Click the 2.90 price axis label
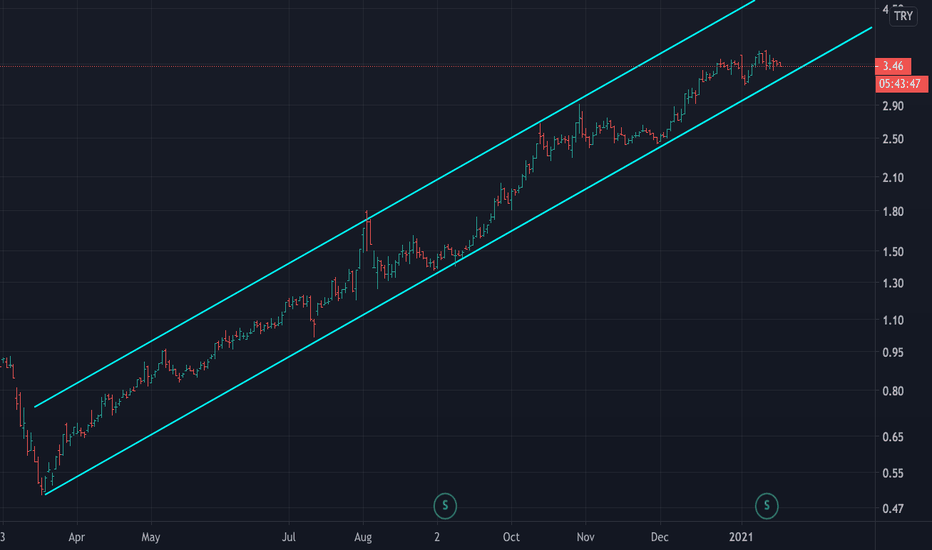This screenshot has height=550, width=932. (893, 106)
